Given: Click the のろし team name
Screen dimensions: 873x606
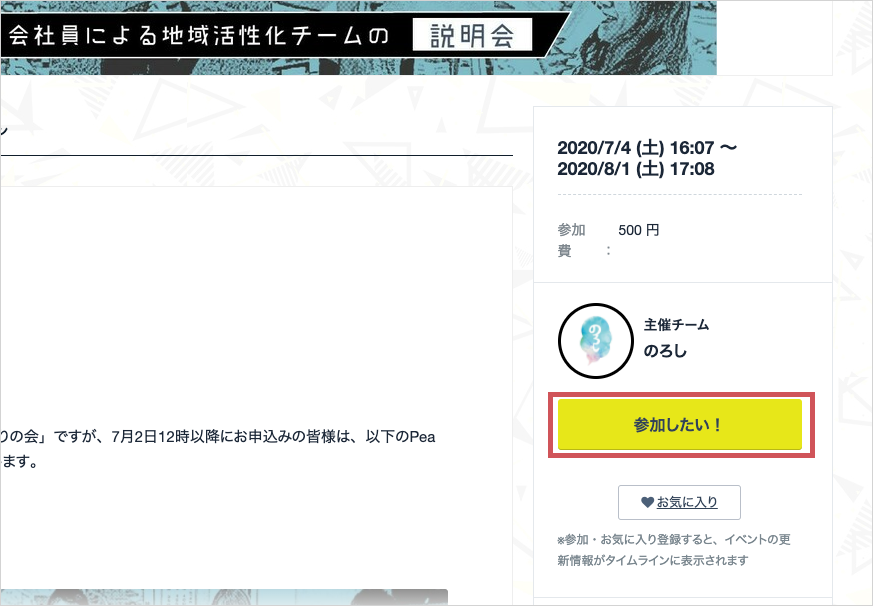Looking at the screenshot, I should point(665,351).
